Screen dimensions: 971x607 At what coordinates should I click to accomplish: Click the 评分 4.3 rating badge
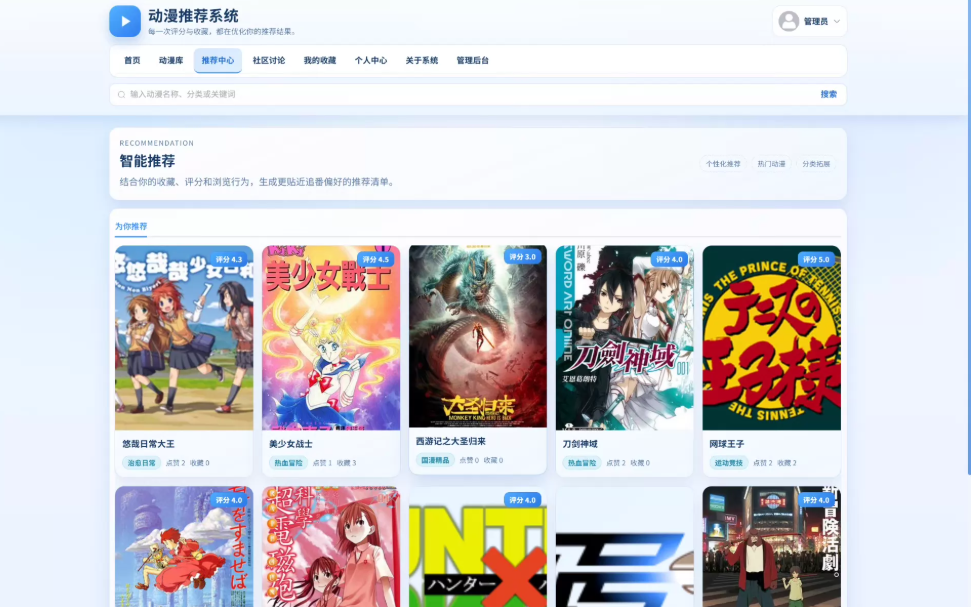tap(229, 260)
